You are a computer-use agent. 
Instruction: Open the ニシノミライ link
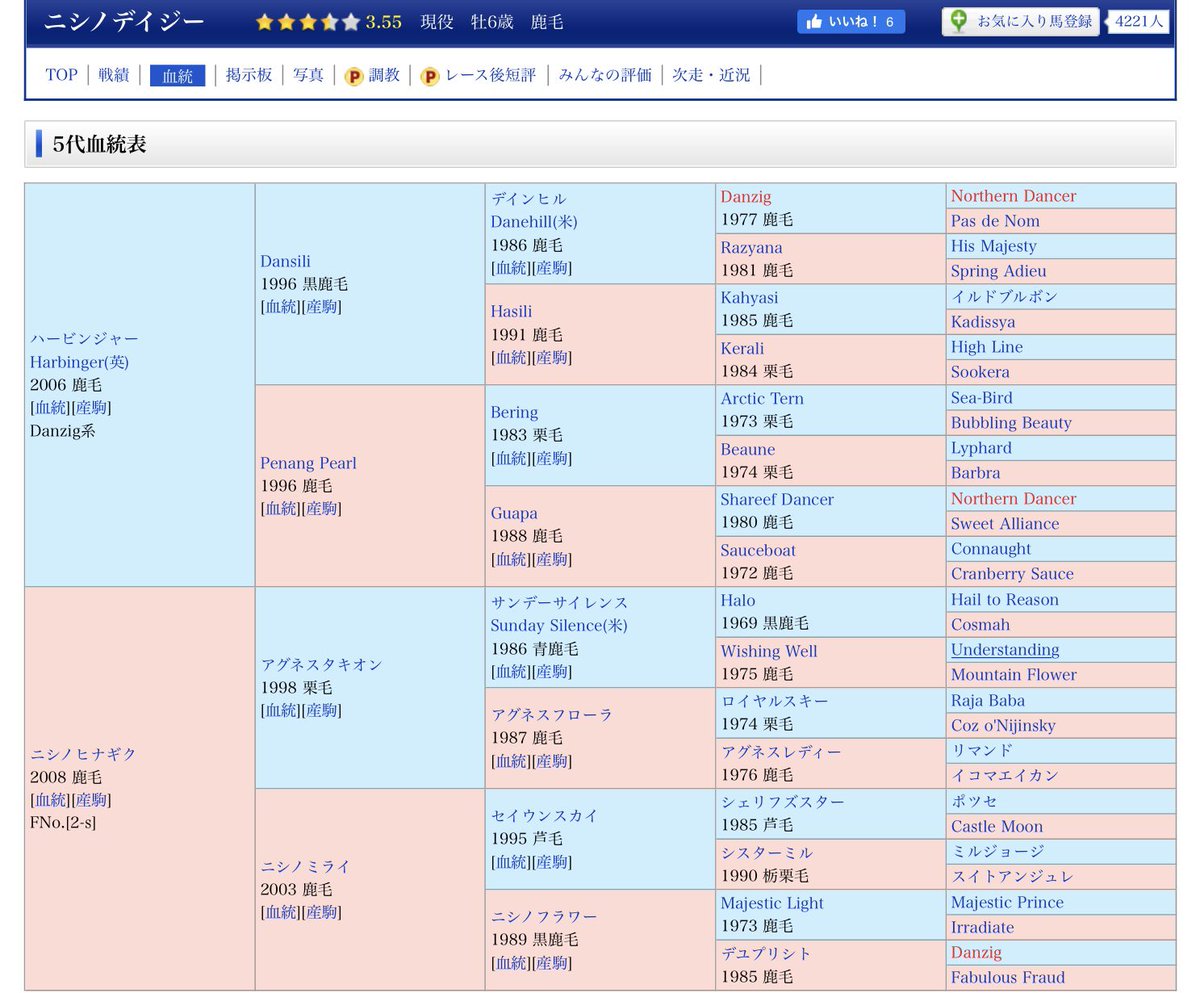(x=305, y=866)
